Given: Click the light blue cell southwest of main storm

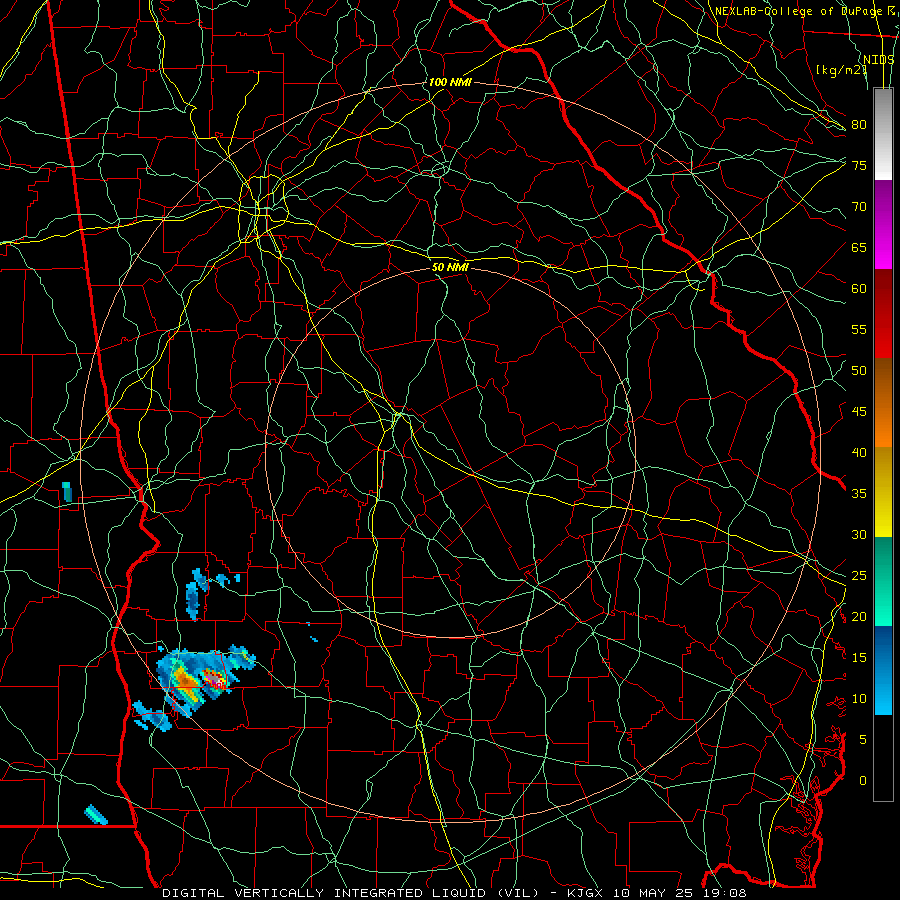Looking at the screenshot, I should coord(152,716).
